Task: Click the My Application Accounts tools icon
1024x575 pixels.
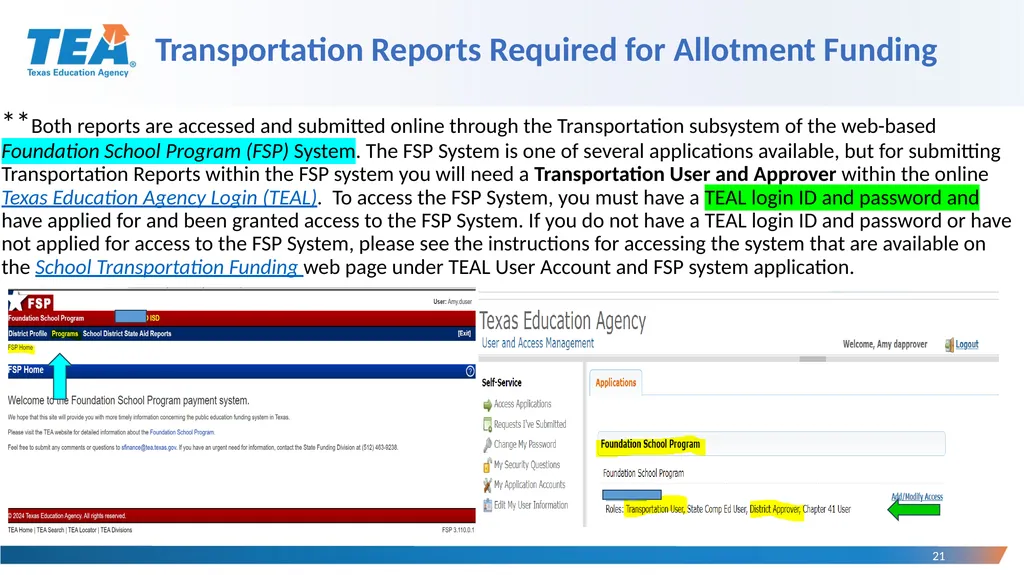Action: pos(487,485)
